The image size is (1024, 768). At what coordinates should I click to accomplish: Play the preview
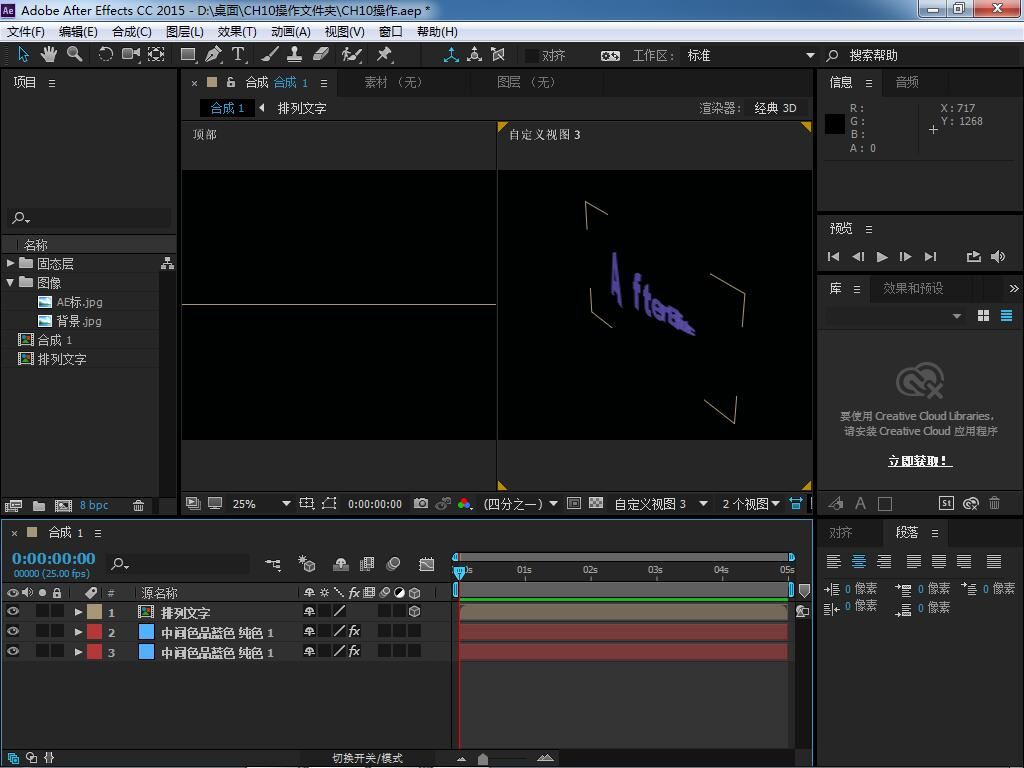[x=882, y=257]
